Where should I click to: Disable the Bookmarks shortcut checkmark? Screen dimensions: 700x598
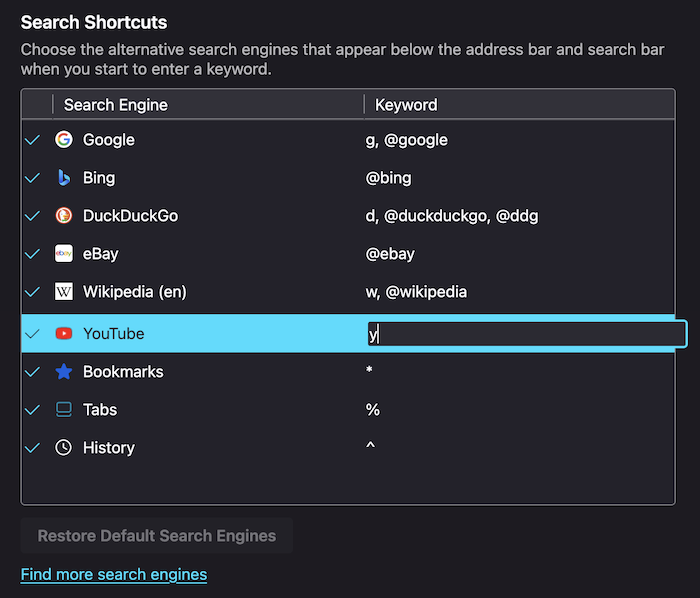tap(33, 372)
